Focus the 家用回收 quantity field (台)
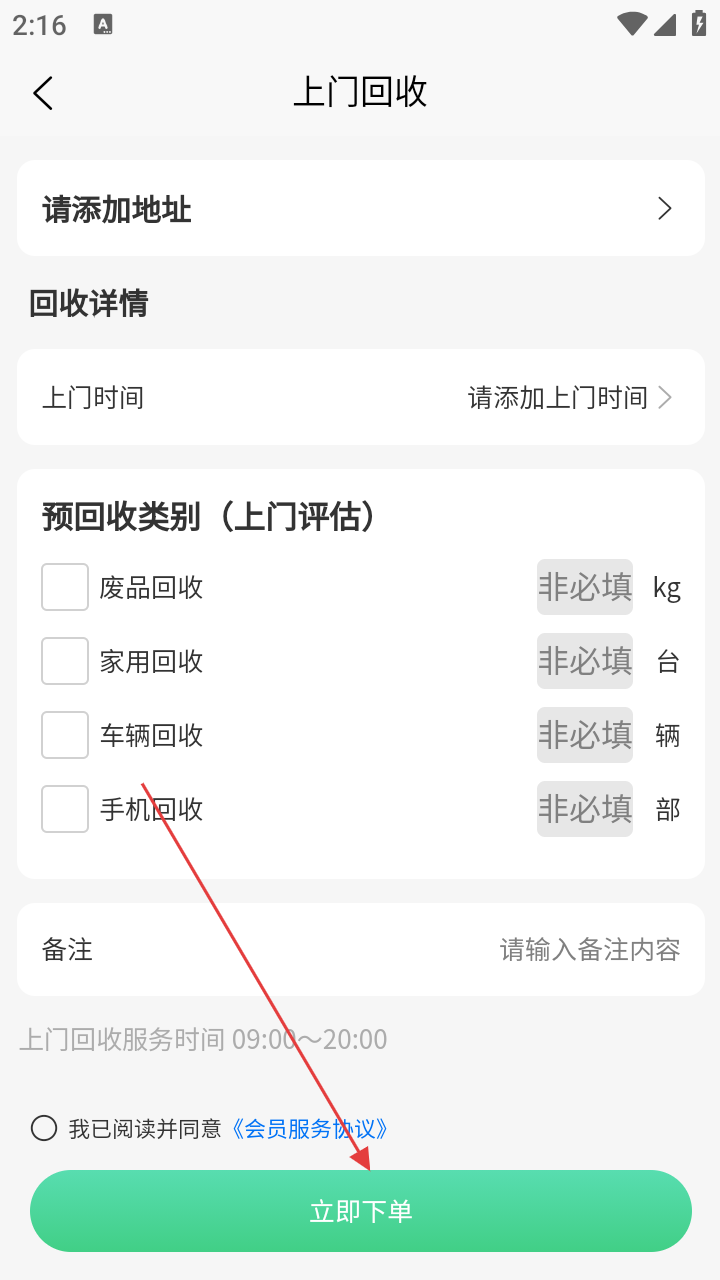This screenshot has width=720, height=1280. point(585,661)
